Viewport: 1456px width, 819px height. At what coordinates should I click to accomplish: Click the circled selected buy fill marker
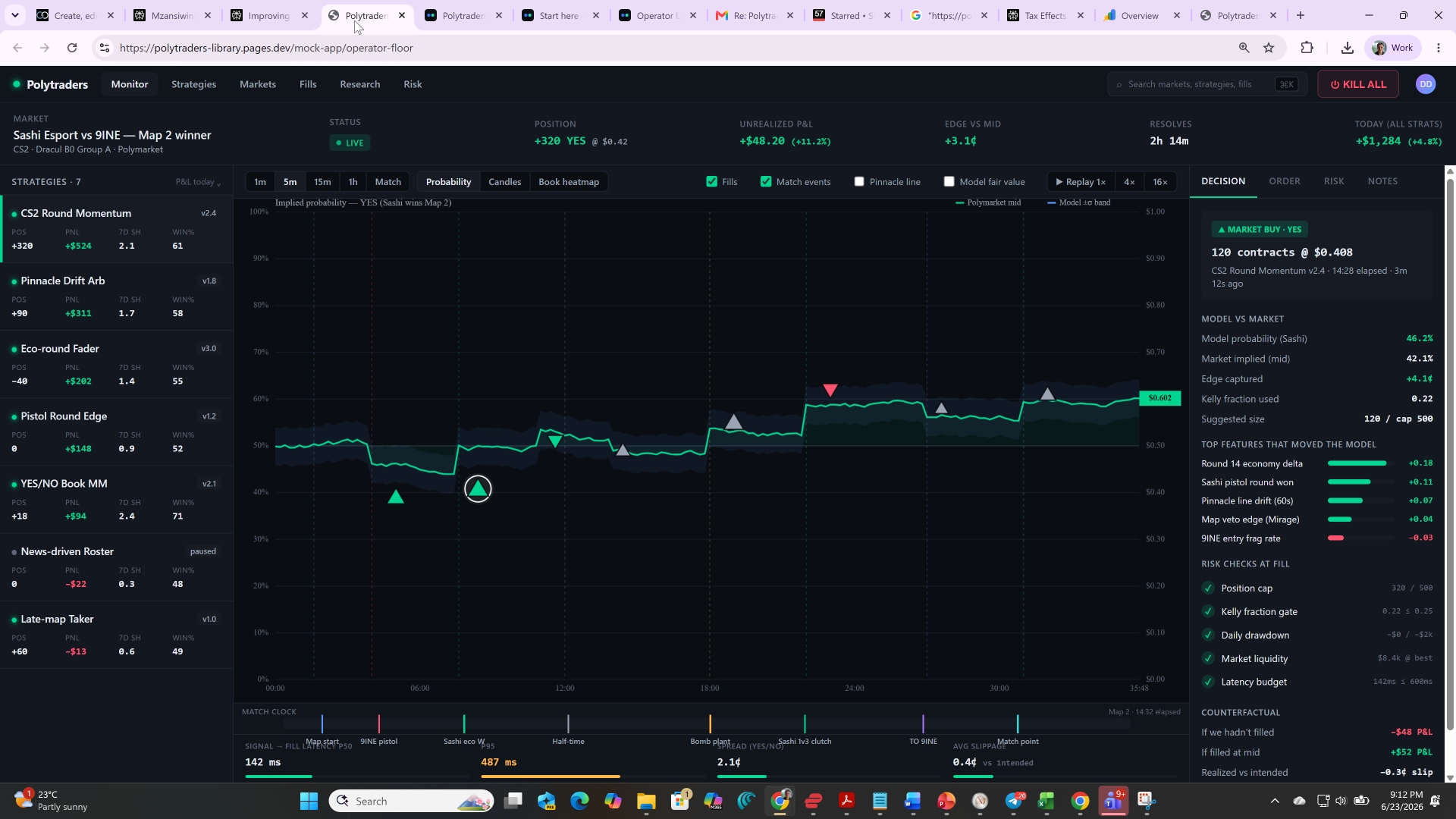pyautogui.click(x=478, y=489)
